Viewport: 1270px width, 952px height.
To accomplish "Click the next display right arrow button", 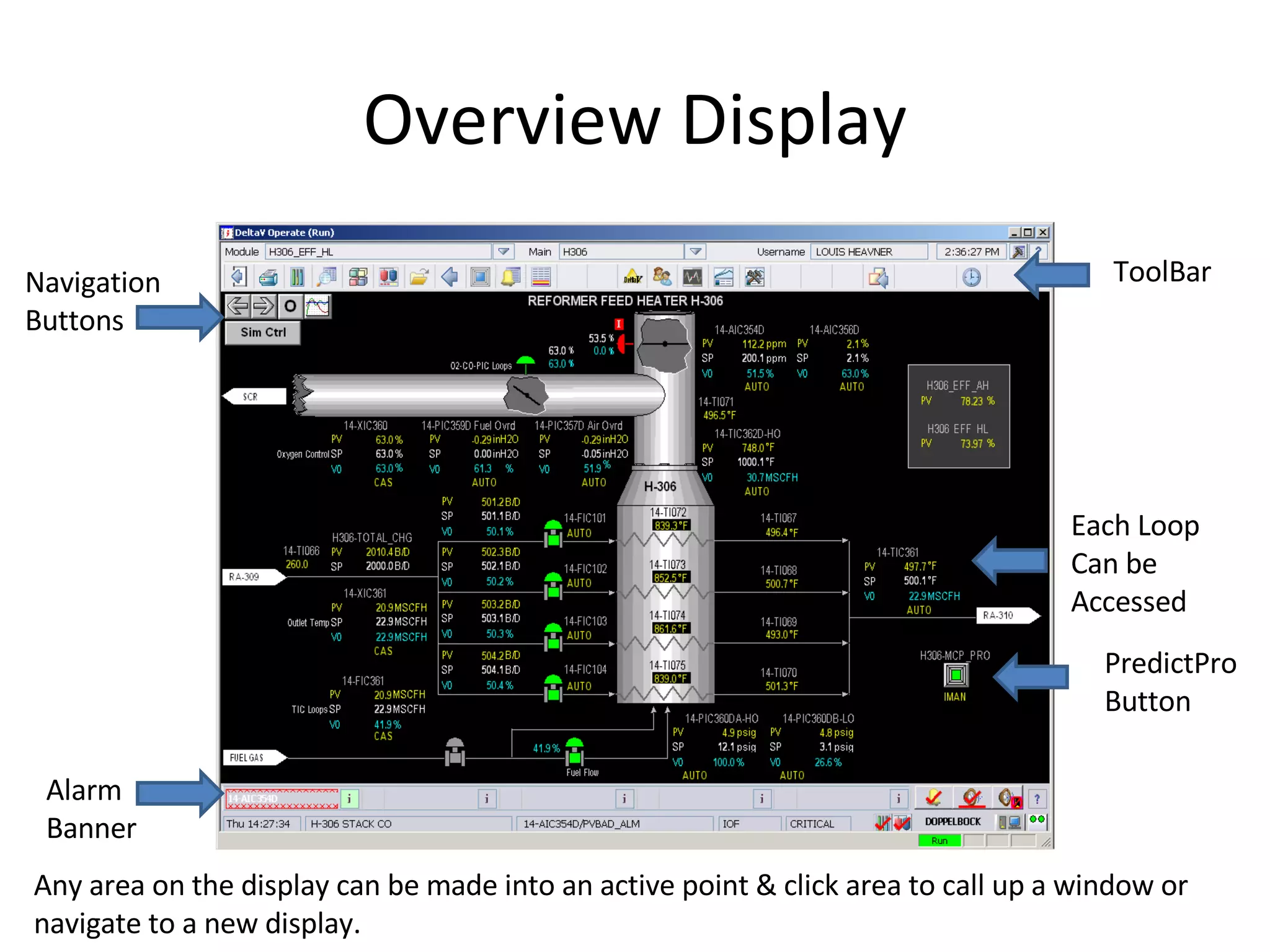I will (x=264, y=306).
